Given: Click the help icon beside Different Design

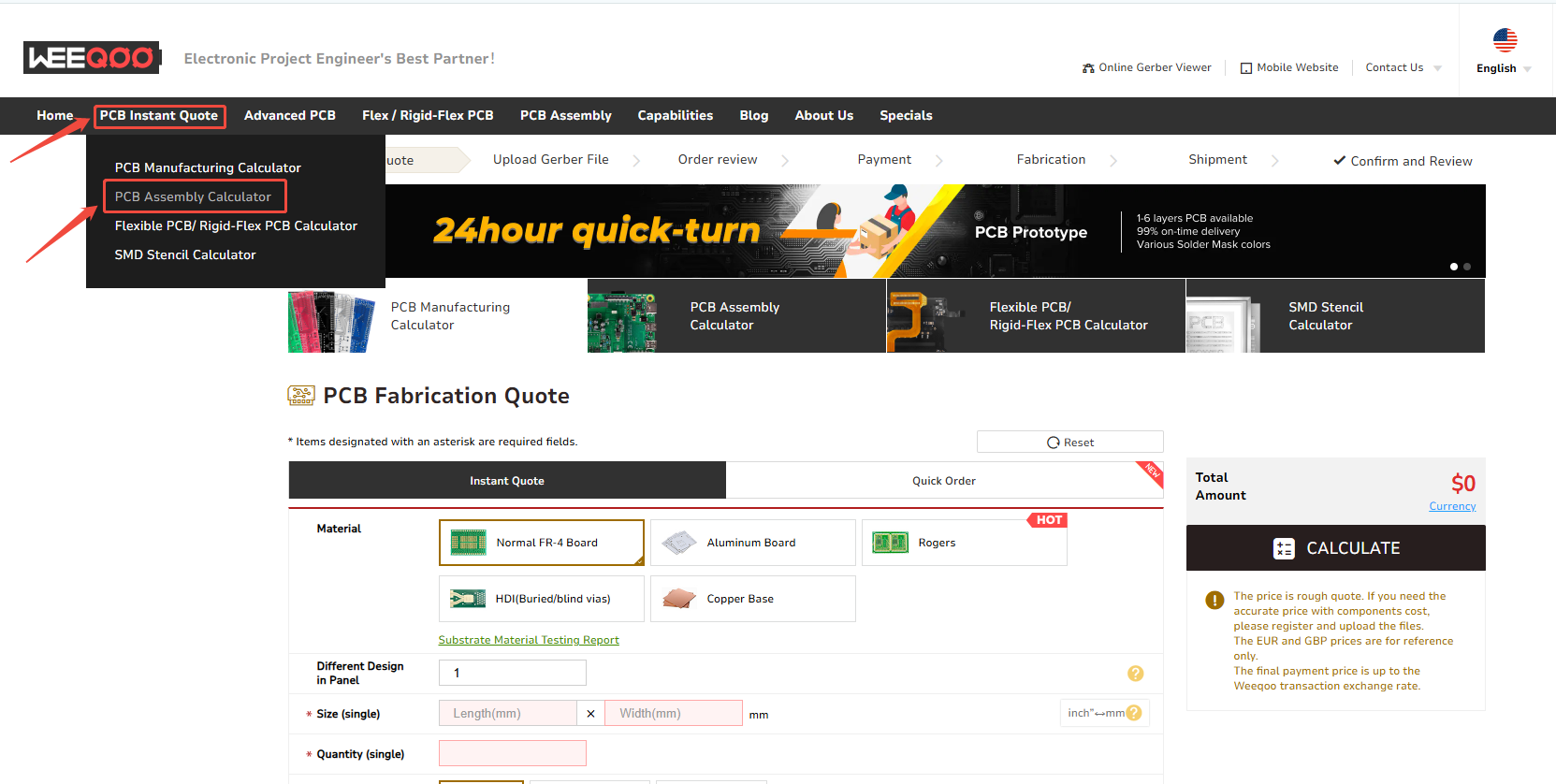Looking at the screenshot, I should coord(1135,674).
